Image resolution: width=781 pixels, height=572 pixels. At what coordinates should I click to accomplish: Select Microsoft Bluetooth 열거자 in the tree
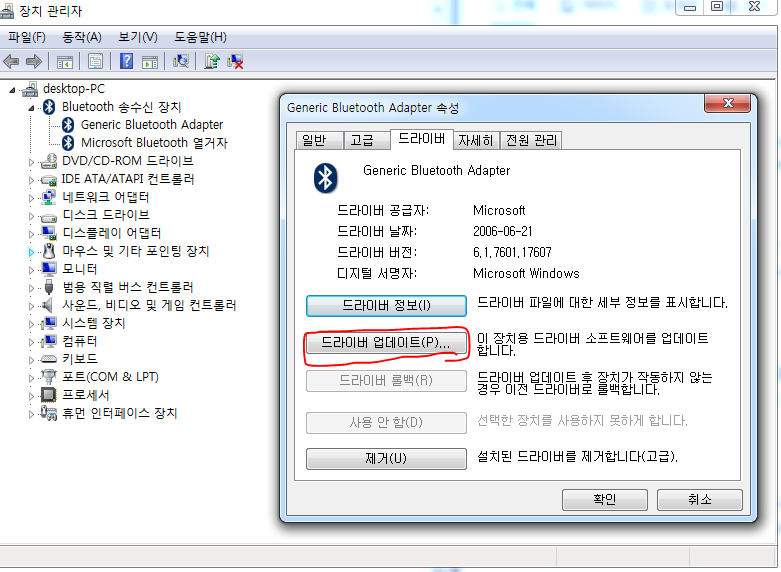tap(154, 143)
